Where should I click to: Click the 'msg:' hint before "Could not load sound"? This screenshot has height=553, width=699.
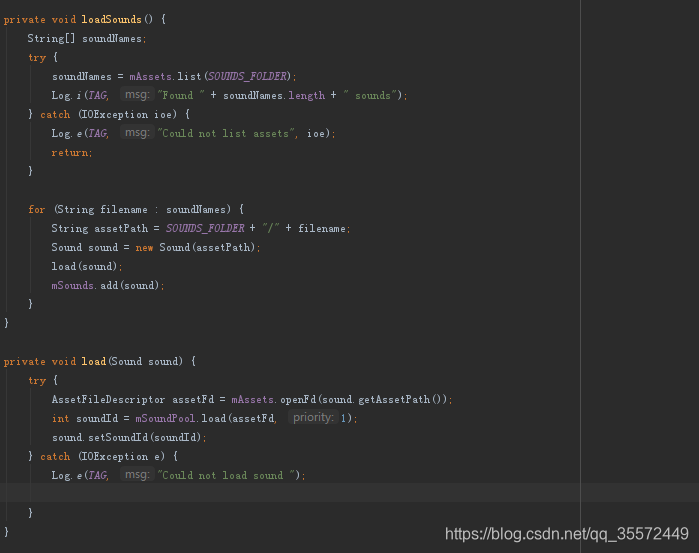click(x=137, y=475)
